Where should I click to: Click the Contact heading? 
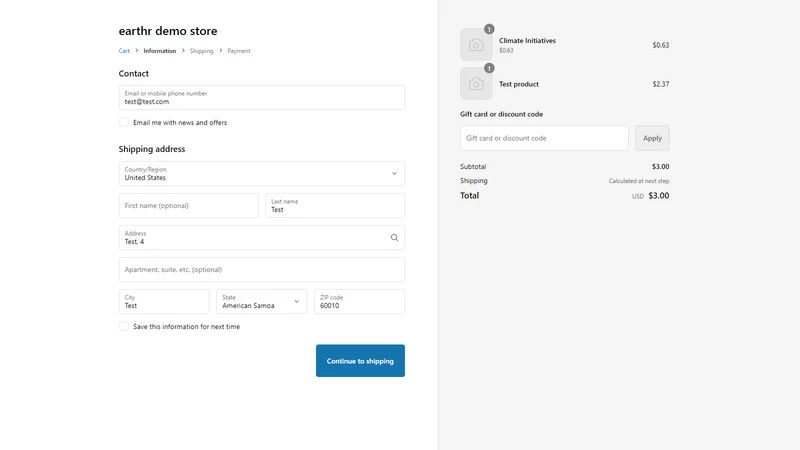click(134, 73)
